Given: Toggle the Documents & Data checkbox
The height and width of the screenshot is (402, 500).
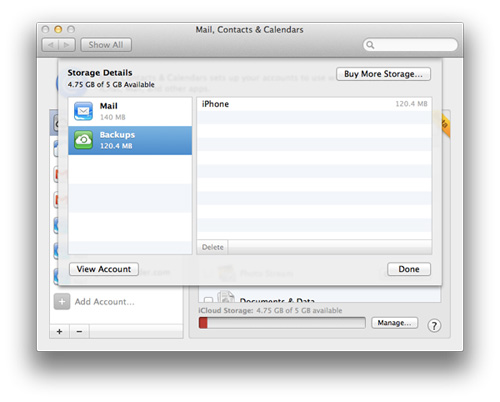Looking at the screenshot, I should (208, 300).
